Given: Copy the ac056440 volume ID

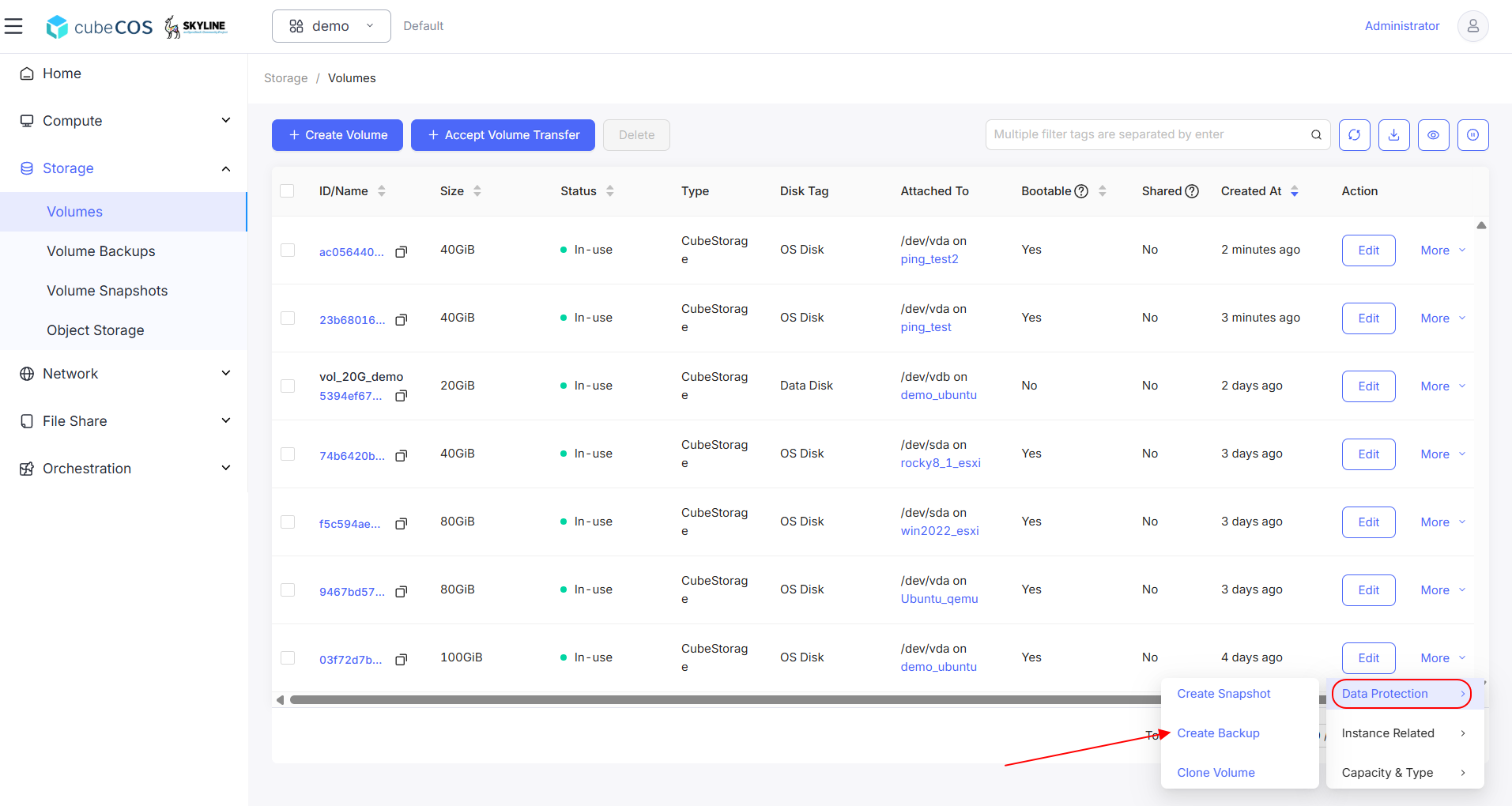Looking at the screenshot, I should click(x=401, y=252).
